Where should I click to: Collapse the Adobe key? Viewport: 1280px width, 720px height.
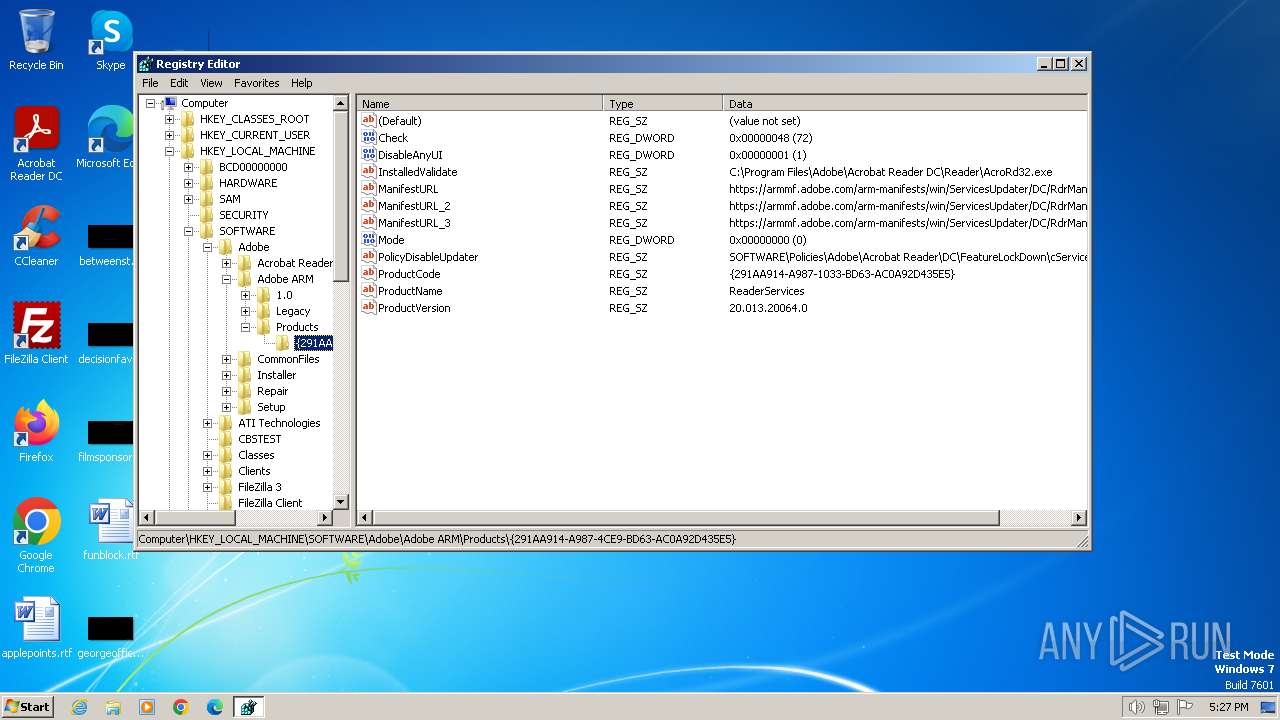208,247
